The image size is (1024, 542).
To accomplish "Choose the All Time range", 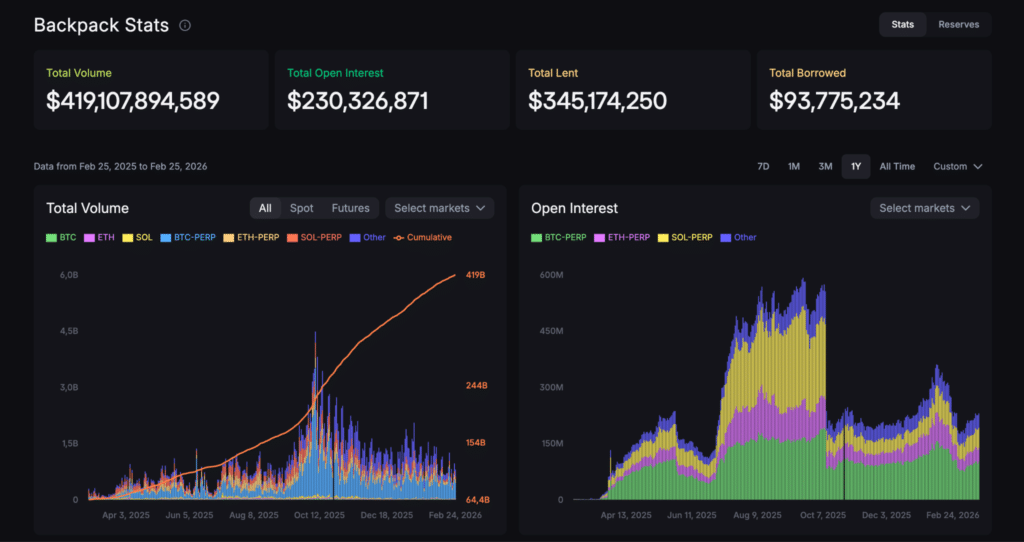I will (897, 167).
